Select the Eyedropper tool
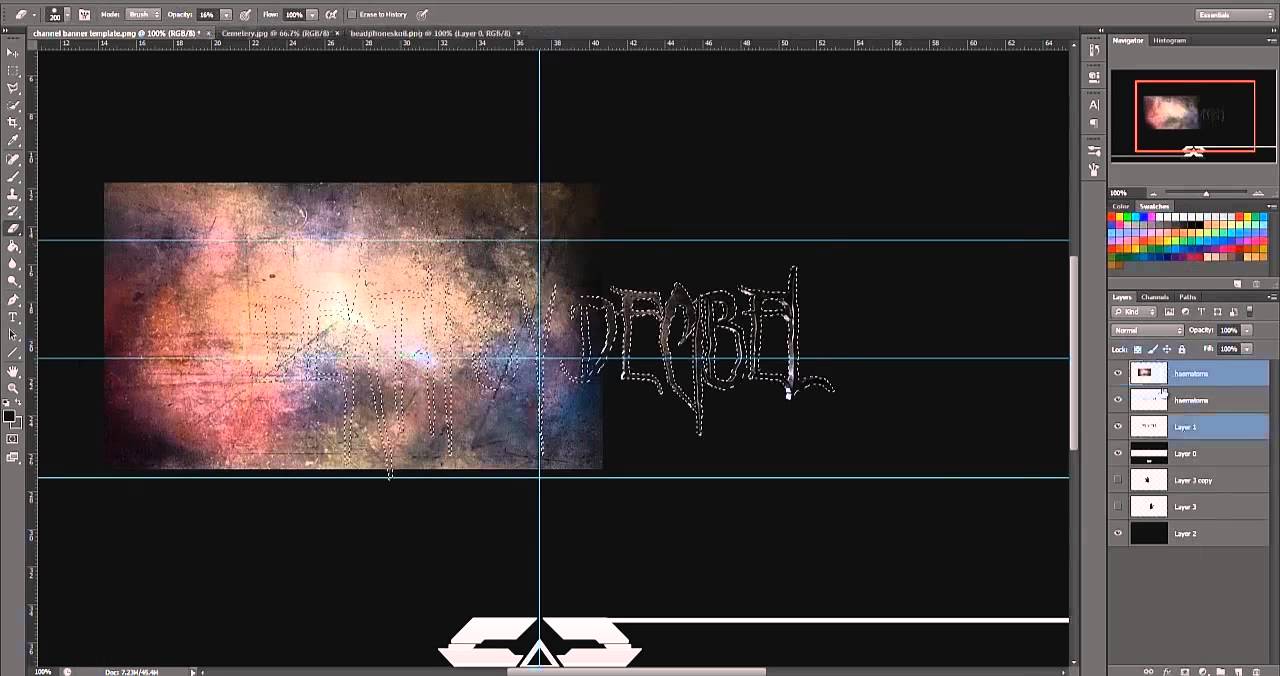The height and width of the screenshot is (676, 1280). click(13, 141)
